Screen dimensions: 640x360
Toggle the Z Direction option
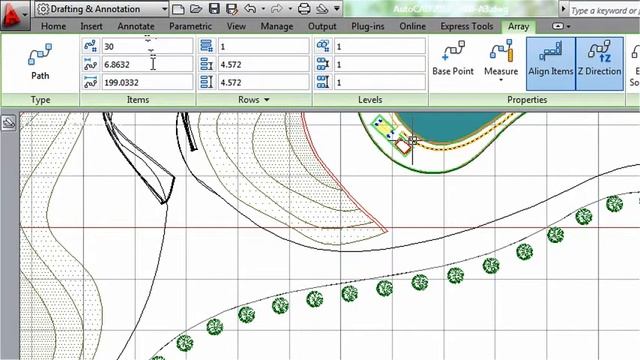pos(599,64)
